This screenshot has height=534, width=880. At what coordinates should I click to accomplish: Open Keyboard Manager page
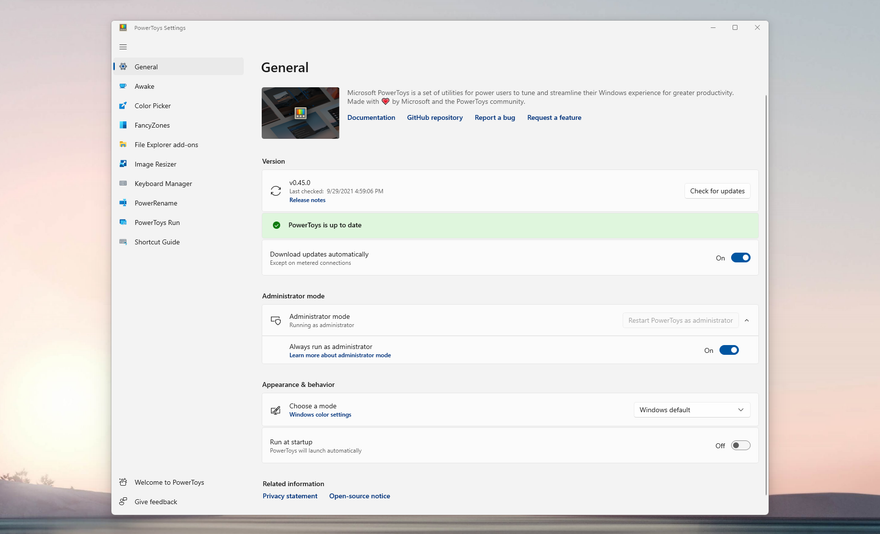coord(178,184)
